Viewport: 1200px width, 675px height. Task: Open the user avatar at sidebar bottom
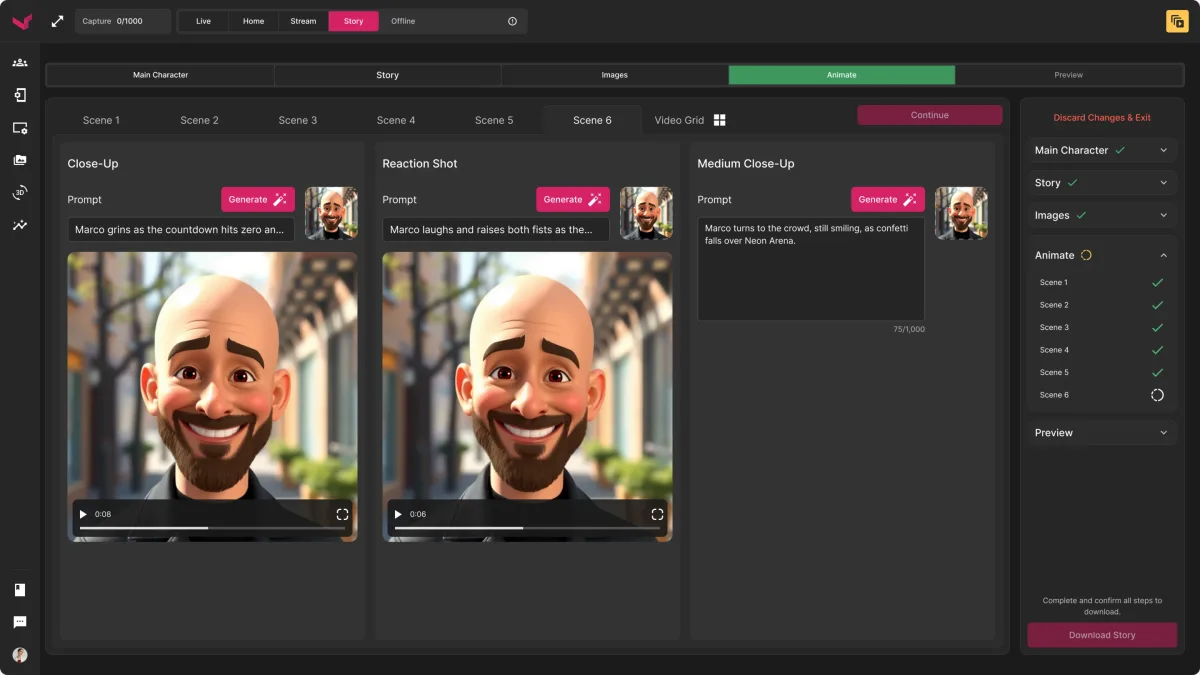20,655
